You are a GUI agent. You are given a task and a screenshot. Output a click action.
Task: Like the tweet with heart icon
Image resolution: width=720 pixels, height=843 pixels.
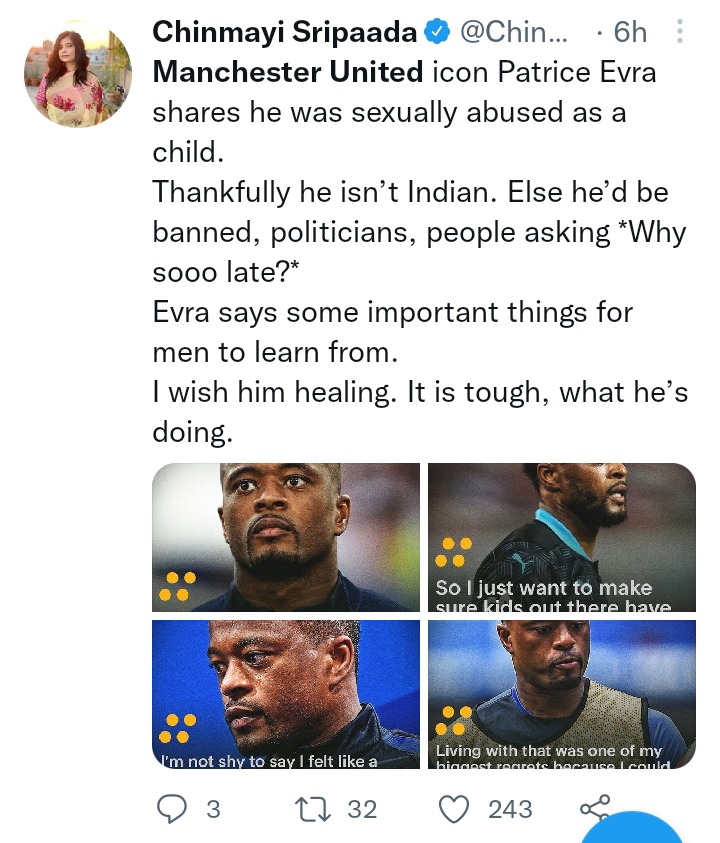pyautogui.click(x=454, y=809)
